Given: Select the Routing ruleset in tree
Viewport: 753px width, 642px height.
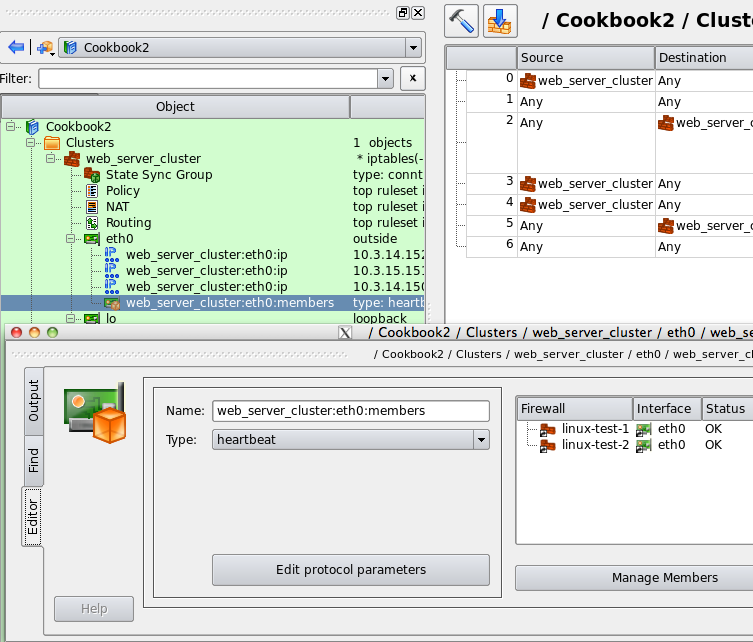Looking at the screenshot, I should point(128,223).
